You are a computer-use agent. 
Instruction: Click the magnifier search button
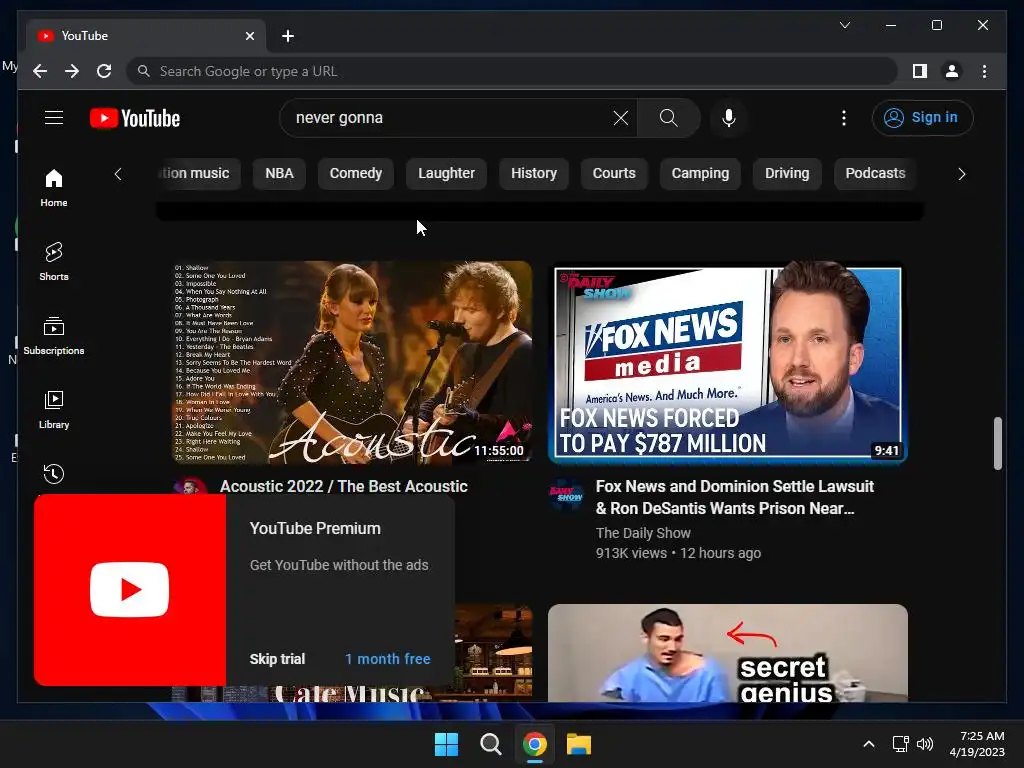(668, 118)
